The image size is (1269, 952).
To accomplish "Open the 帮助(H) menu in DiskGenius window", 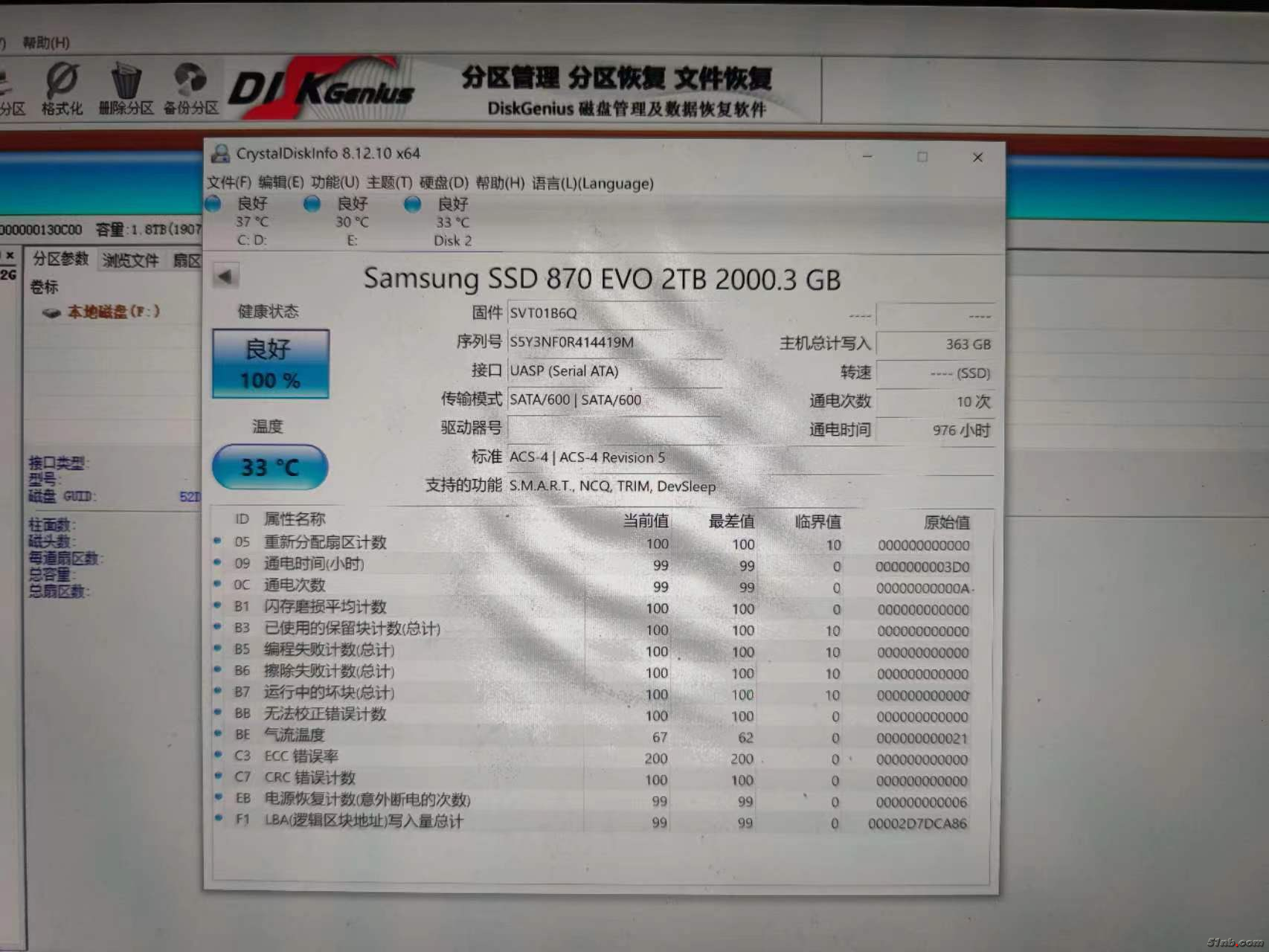I will (x=46, y=42).
